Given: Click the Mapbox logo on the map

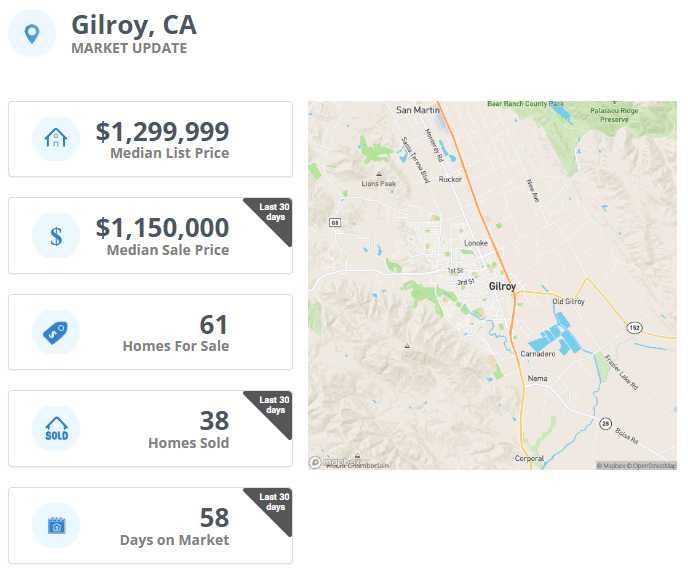Looking at the screenshot, I should 335,462.
